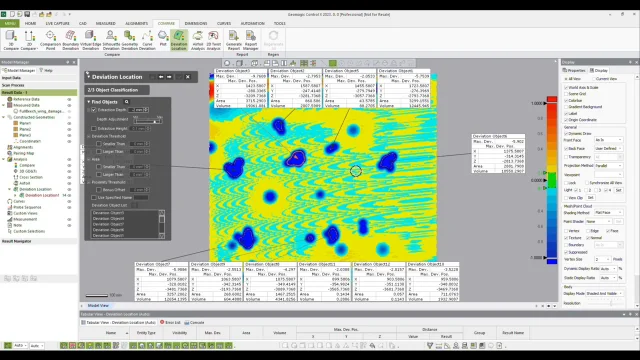This screenshot has width=640, height=360.
Task: Switch to the DIMENSIONS ribbon tab
Action: pos(196,23)
